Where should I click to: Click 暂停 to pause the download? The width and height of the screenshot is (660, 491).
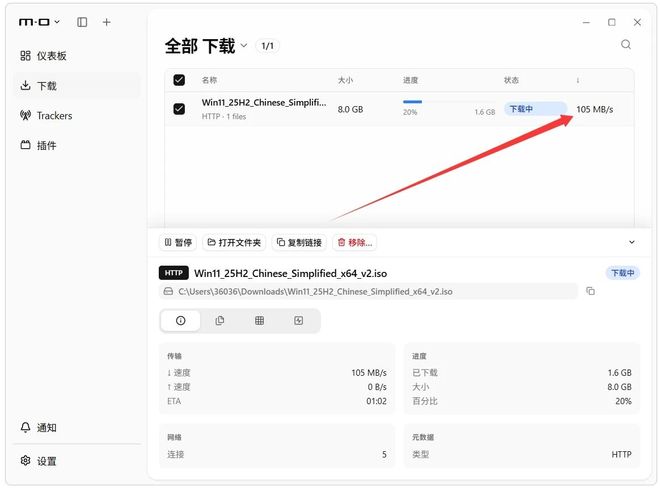178,243
